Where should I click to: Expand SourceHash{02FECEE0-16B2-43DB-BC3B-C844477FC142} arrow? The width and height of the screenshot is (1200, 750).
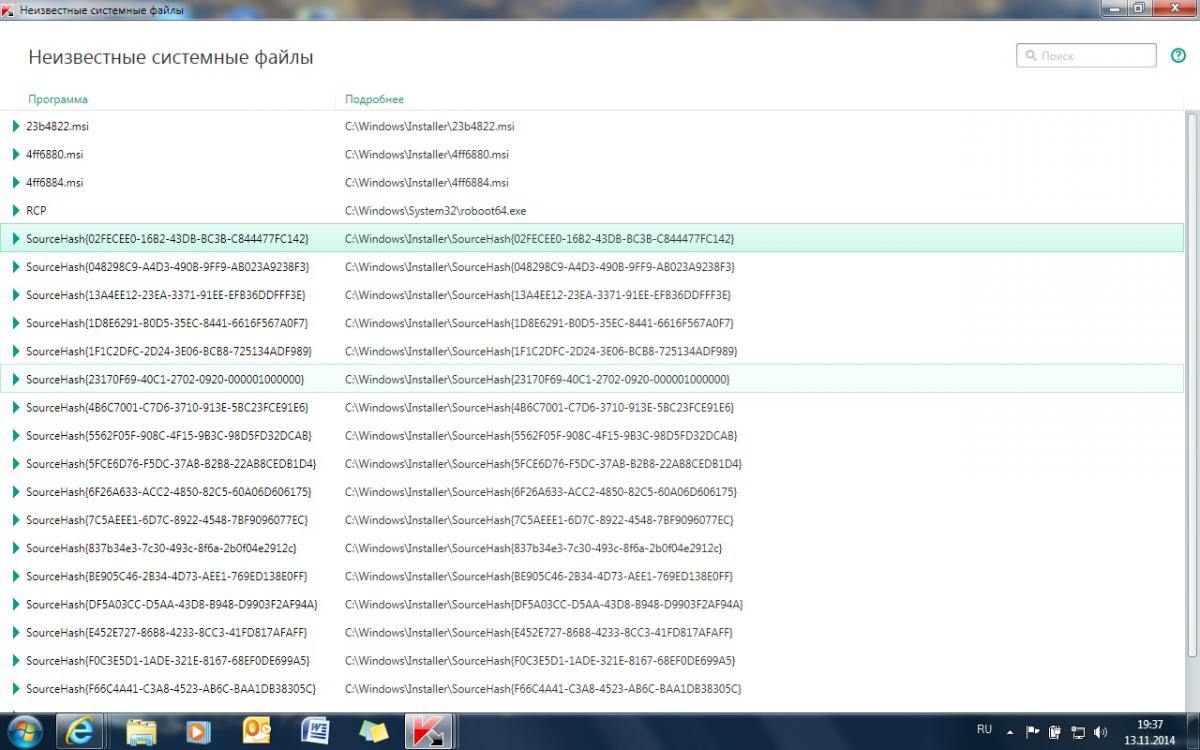[x=16, y=239]
